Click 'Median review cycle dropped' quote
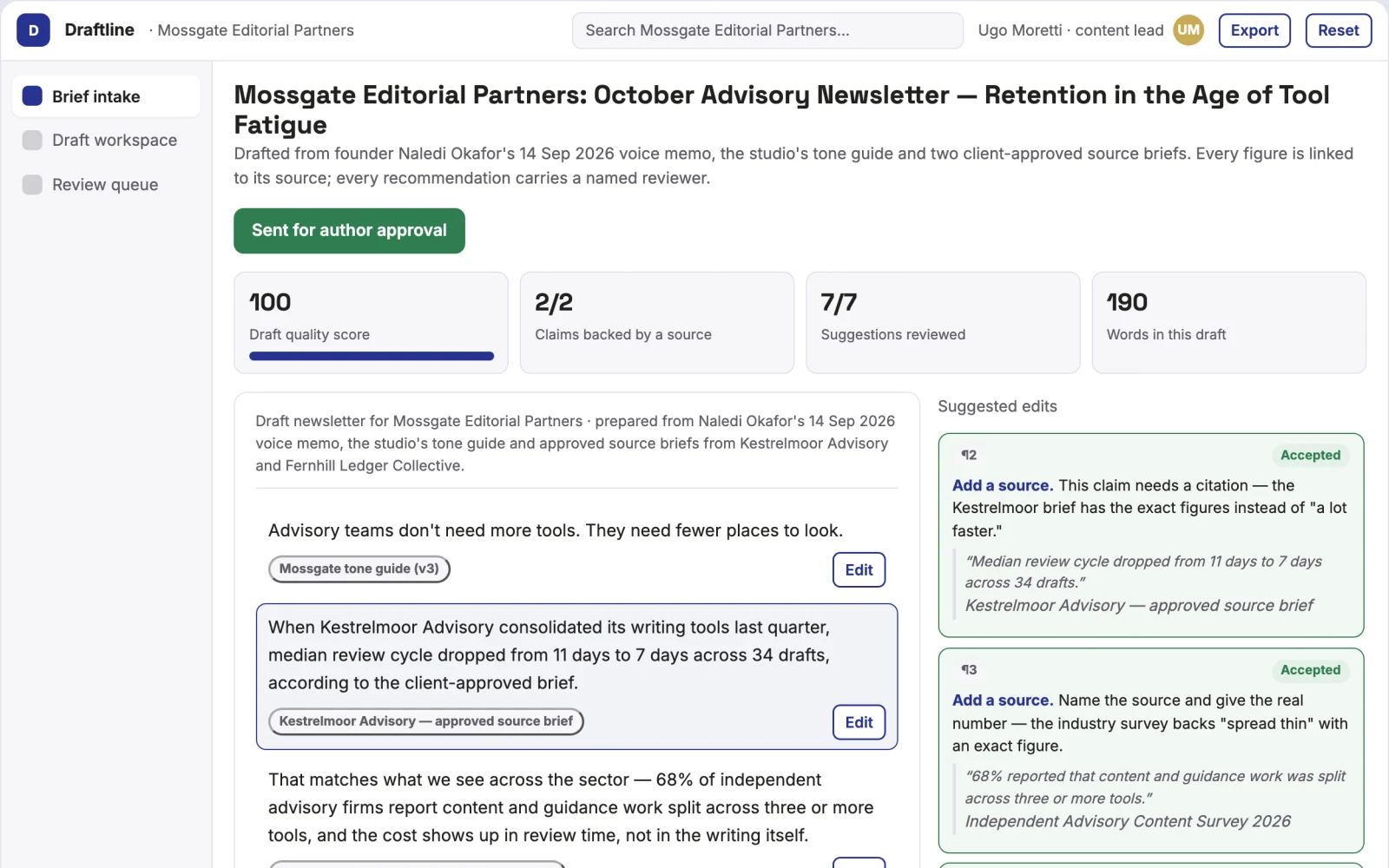The width and height of the screenshot is (1389, 868). pyautogui.click(x=1143, y=572)
